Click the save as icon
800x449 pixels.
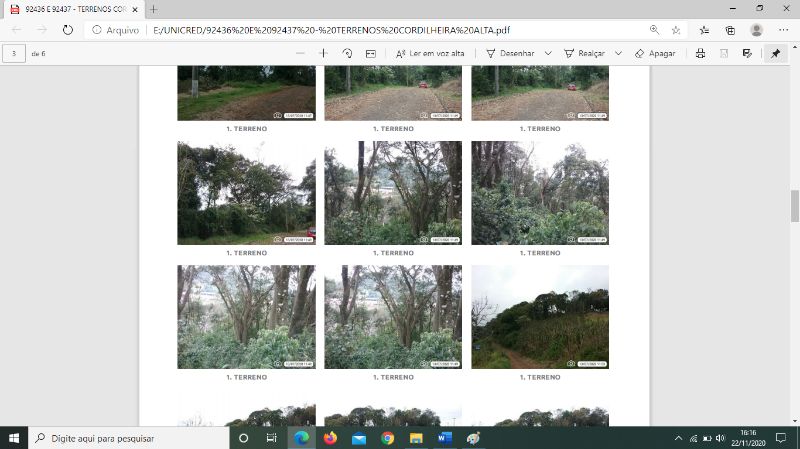(x=747, y=53)
